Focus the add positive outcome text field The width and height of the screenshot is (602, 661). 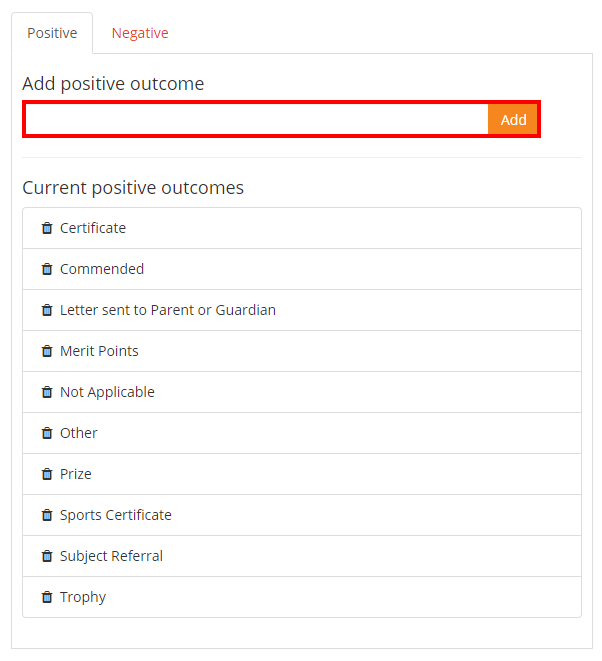256,120
